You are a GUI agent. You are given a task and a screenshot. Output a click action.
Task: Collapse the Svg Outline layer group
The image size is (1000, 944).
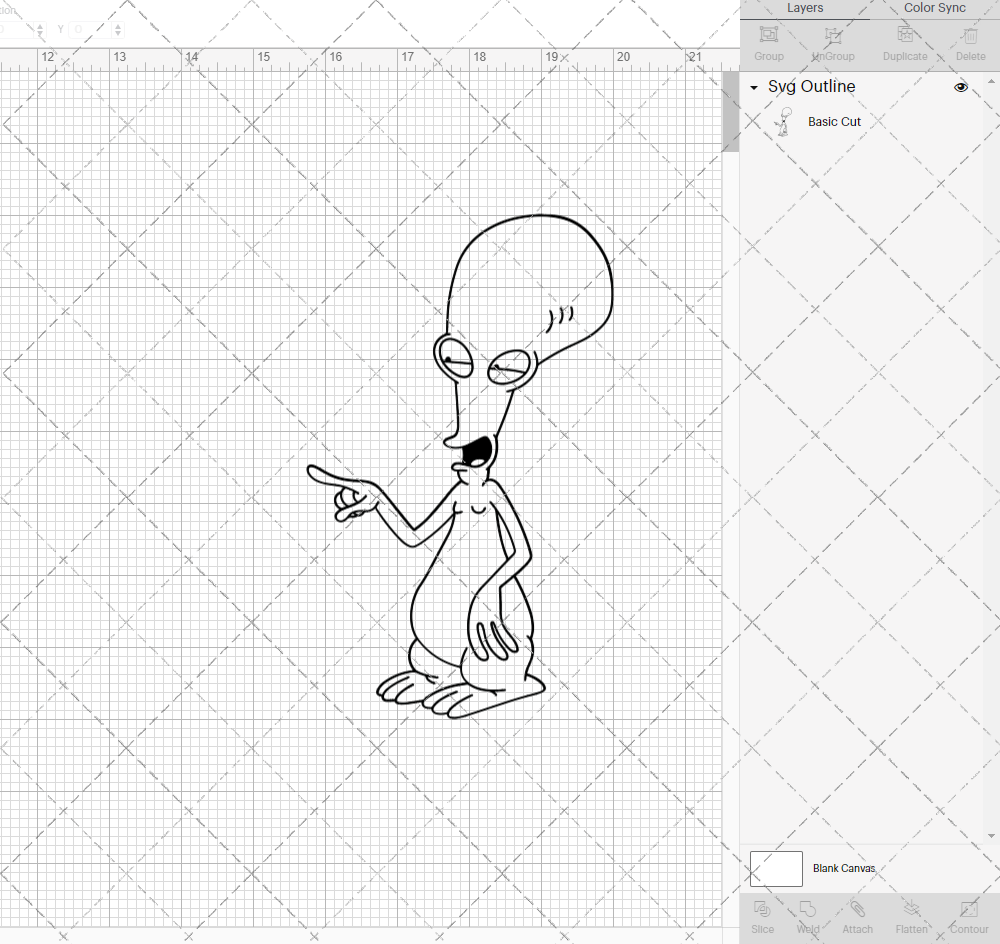click(754, 87)
